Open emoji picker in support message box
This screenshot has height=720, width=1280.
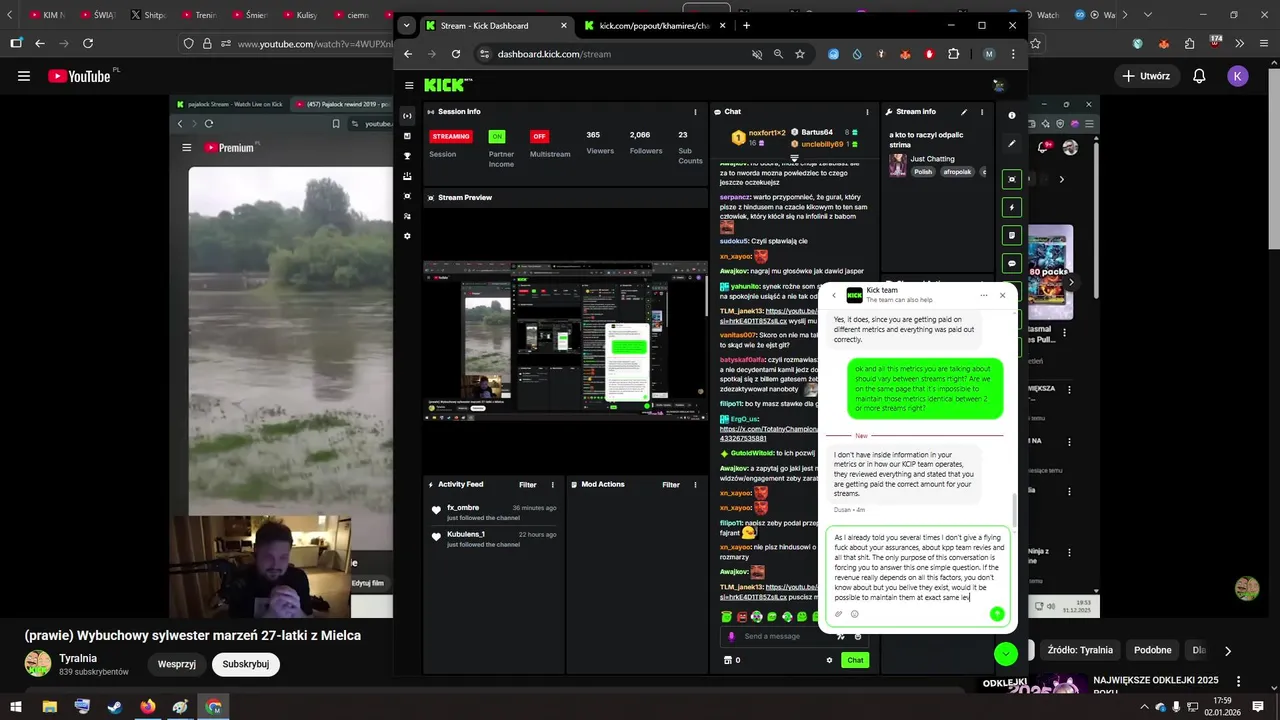point(855,614)
